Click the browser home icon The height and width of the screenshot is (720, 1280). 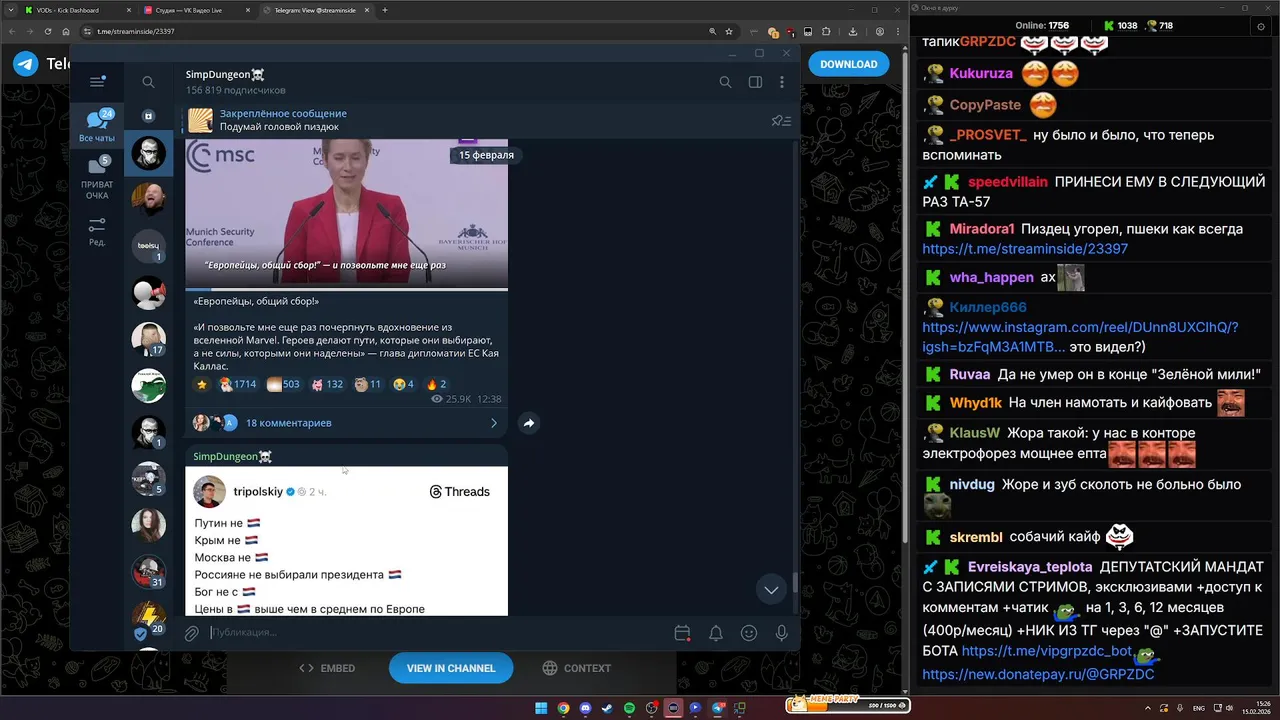point(67,31)
